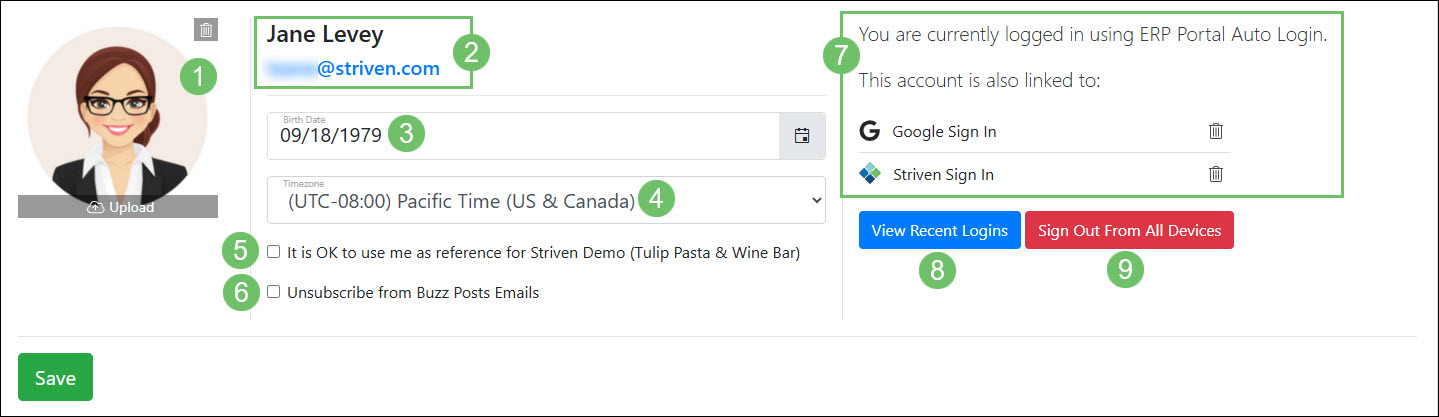Upload a new profile picture
The image size is (1439, 417).
(x=118, y=207)
